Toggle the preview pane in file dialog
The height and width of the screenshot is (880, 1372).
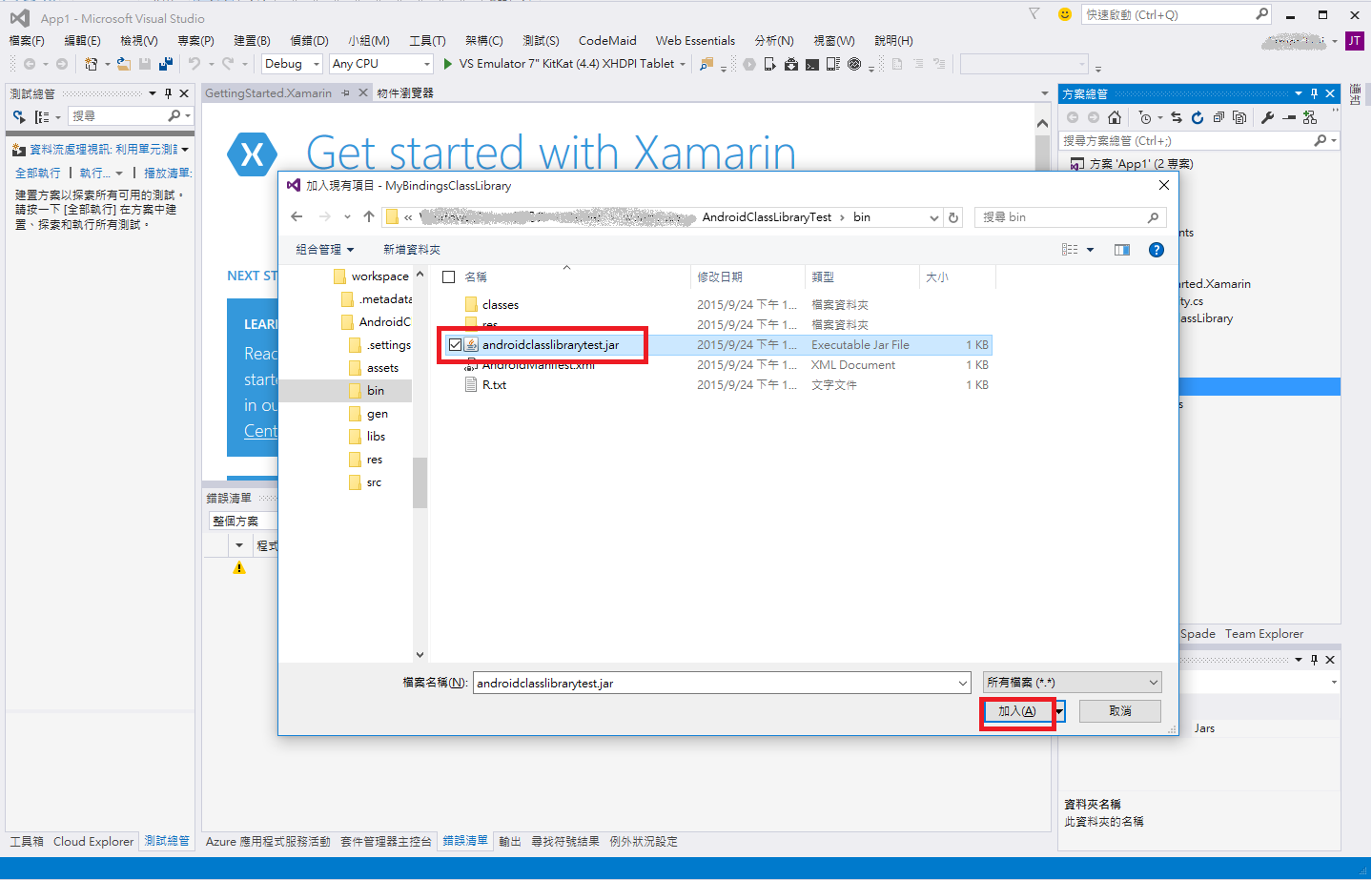click(1122, 250)
